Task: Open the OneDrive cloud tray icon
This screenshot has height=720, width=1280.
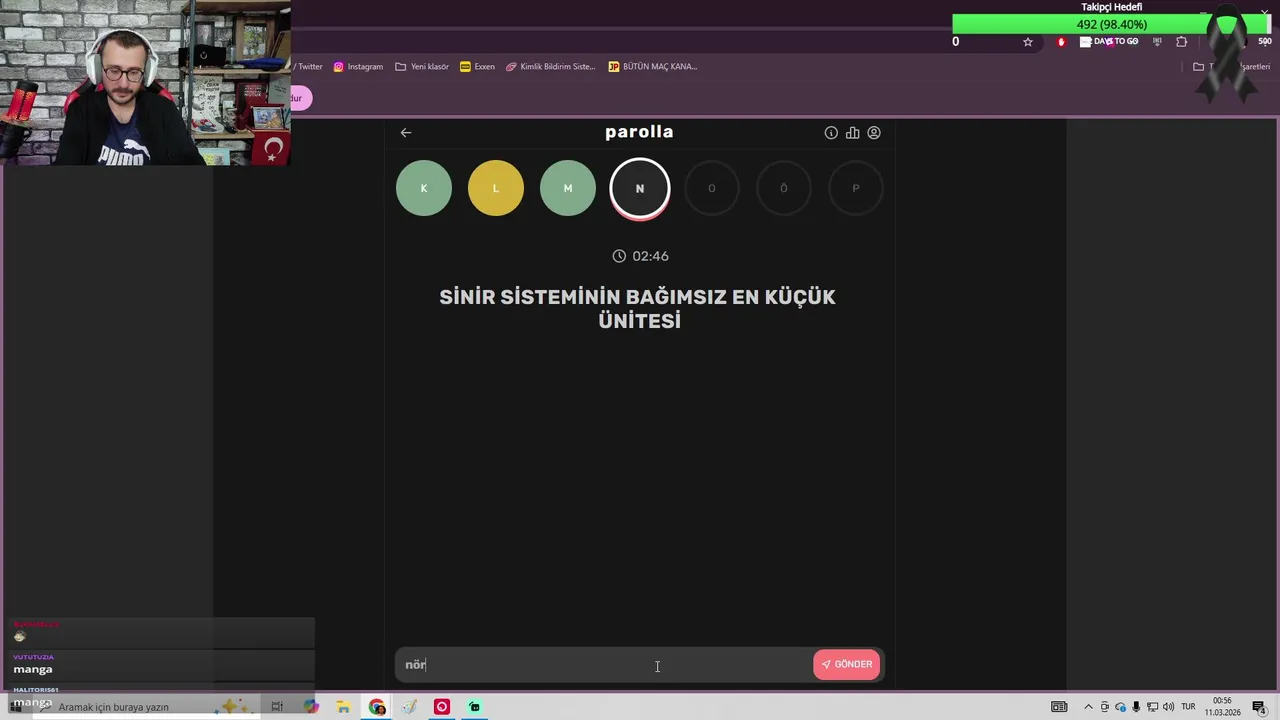Action: pos(1121,707)
